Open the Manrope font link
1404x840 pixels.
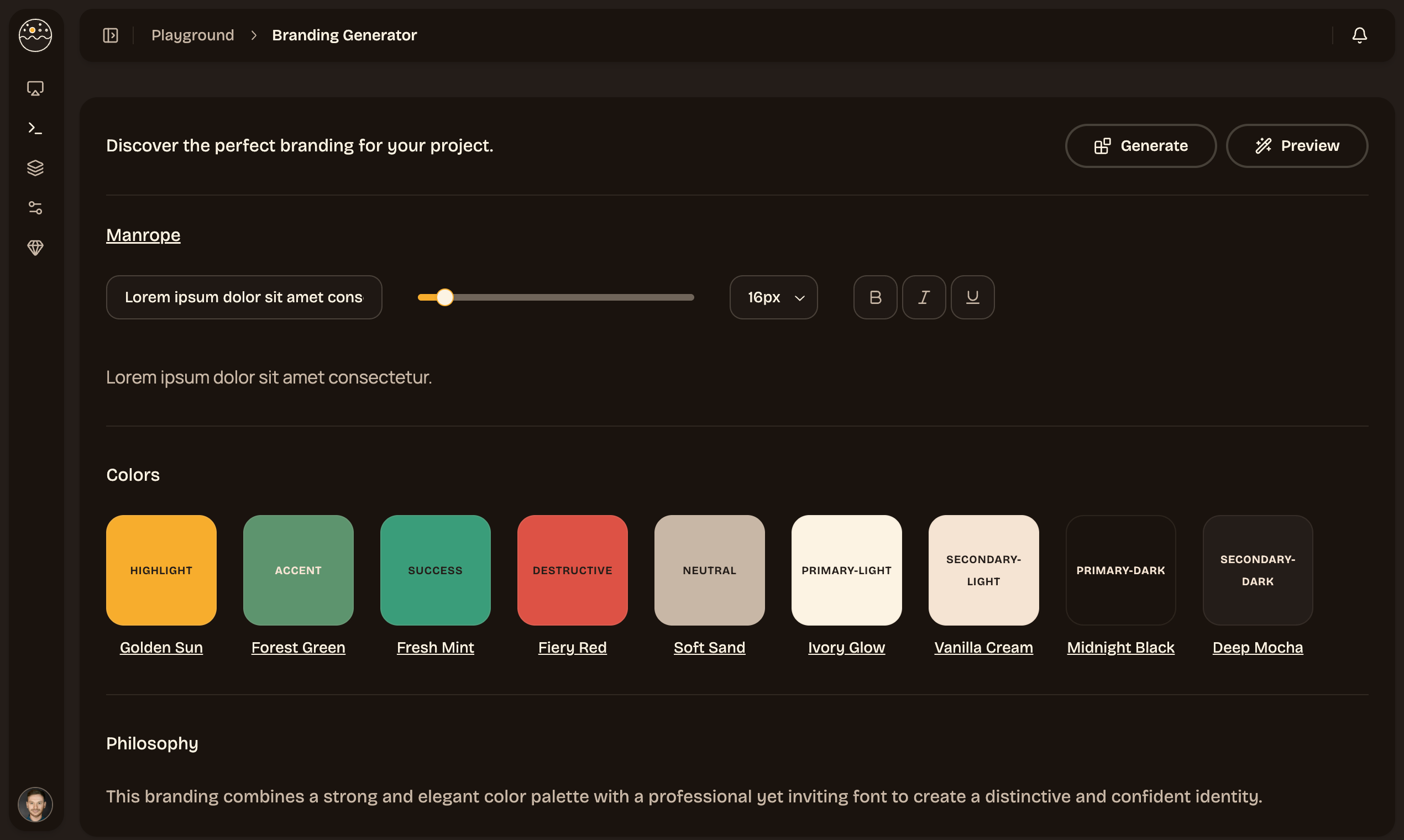pos(143,235)
